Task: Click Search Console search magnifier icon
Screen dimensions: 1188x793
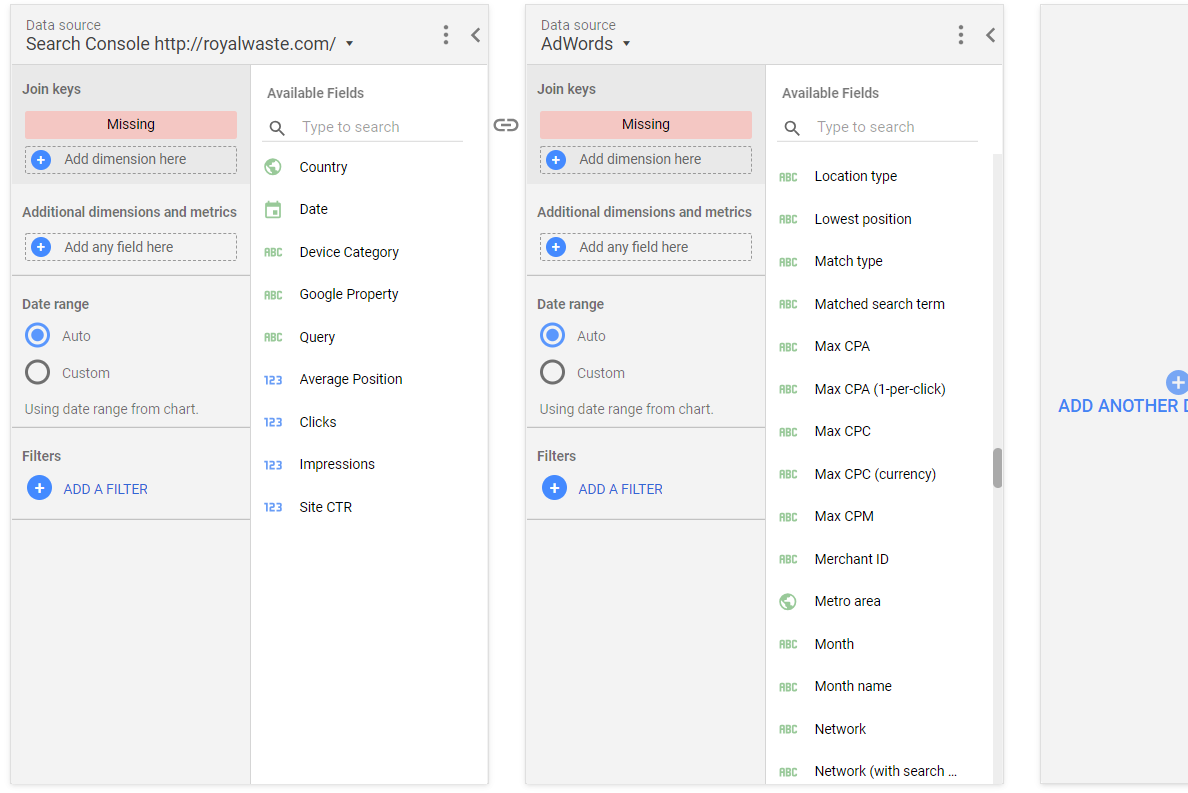Action: tap(277, 128)
